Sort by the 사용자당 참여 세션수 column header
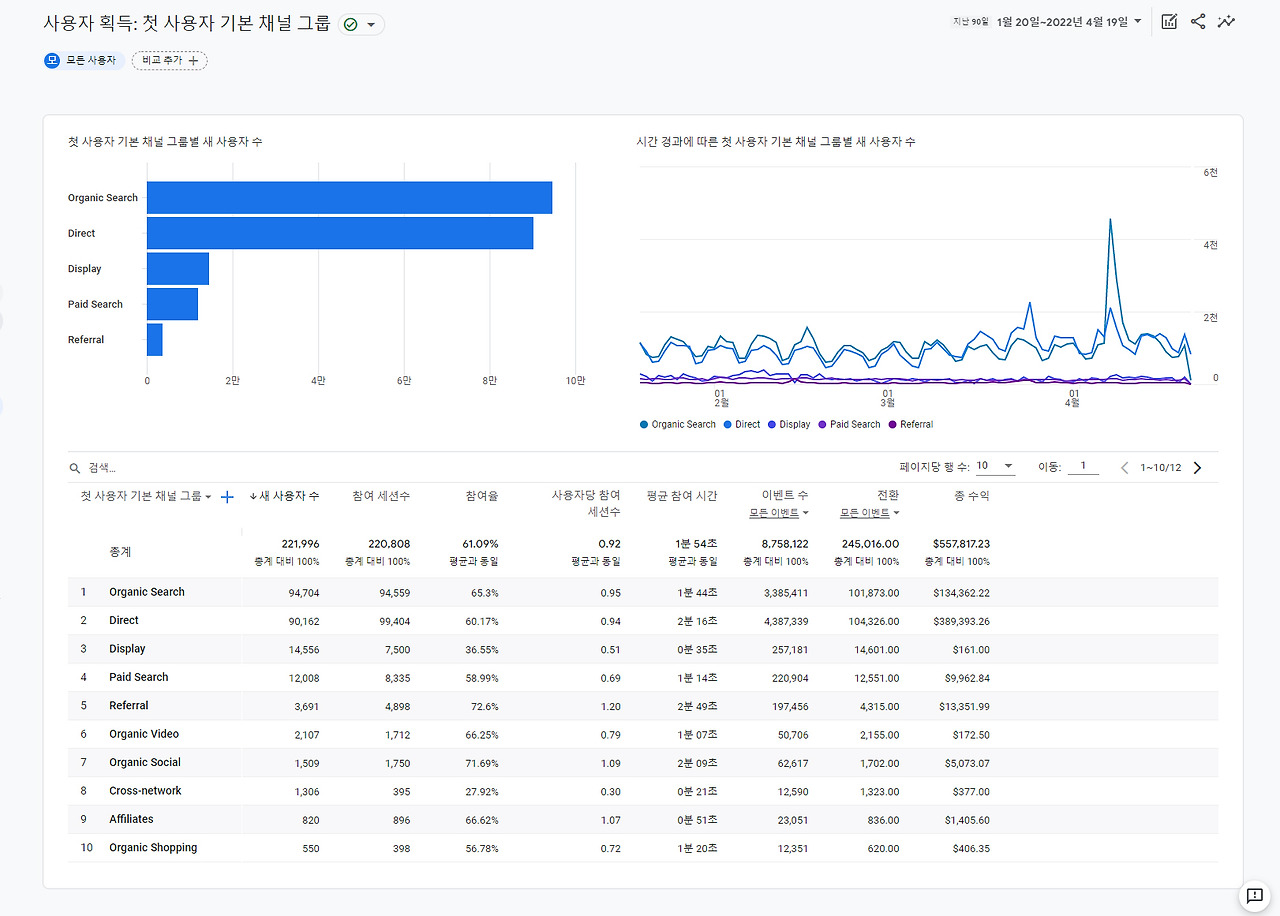 pyautogui.click(x=586, y=504)
